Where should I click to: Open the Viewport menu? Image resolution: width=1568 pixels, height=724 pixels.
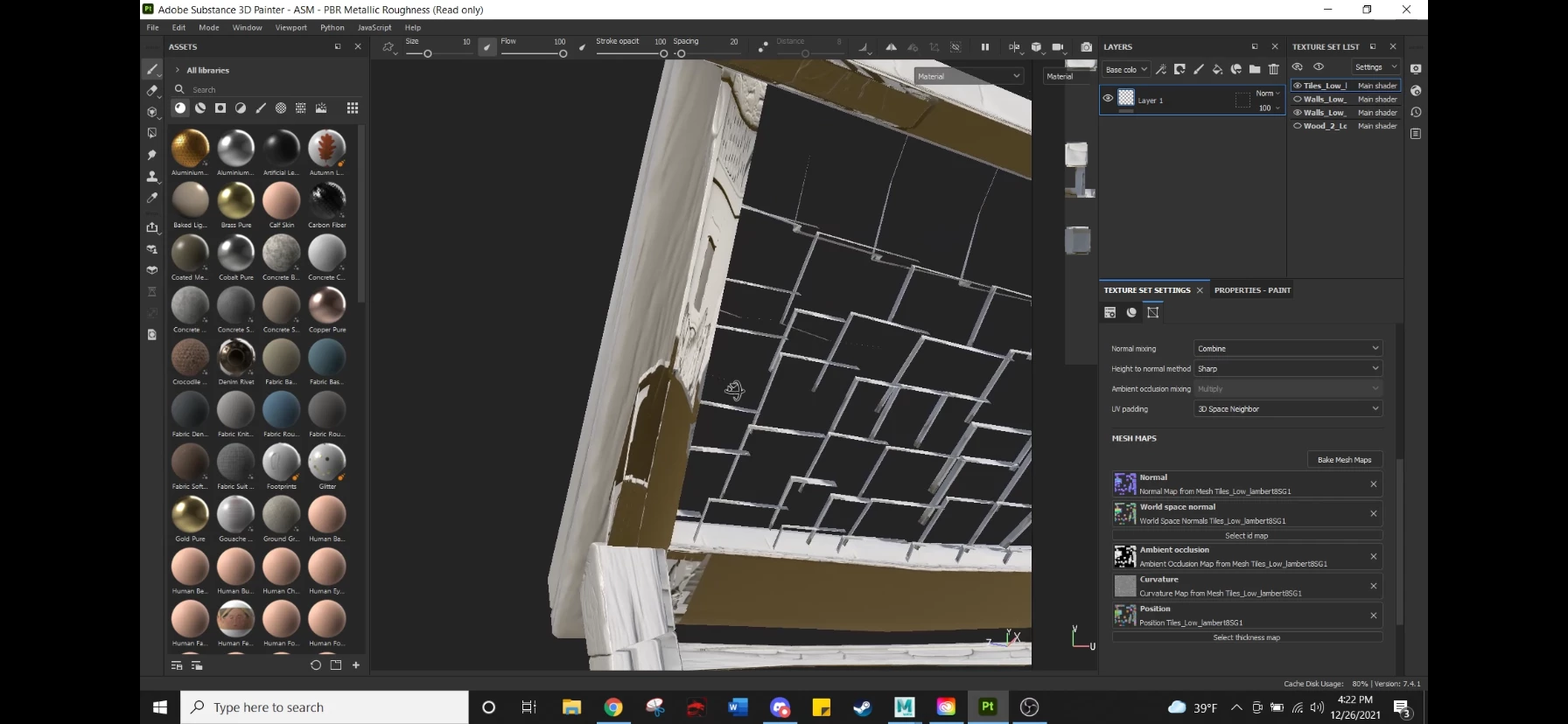pyautogui.click(x=291, y=27)
